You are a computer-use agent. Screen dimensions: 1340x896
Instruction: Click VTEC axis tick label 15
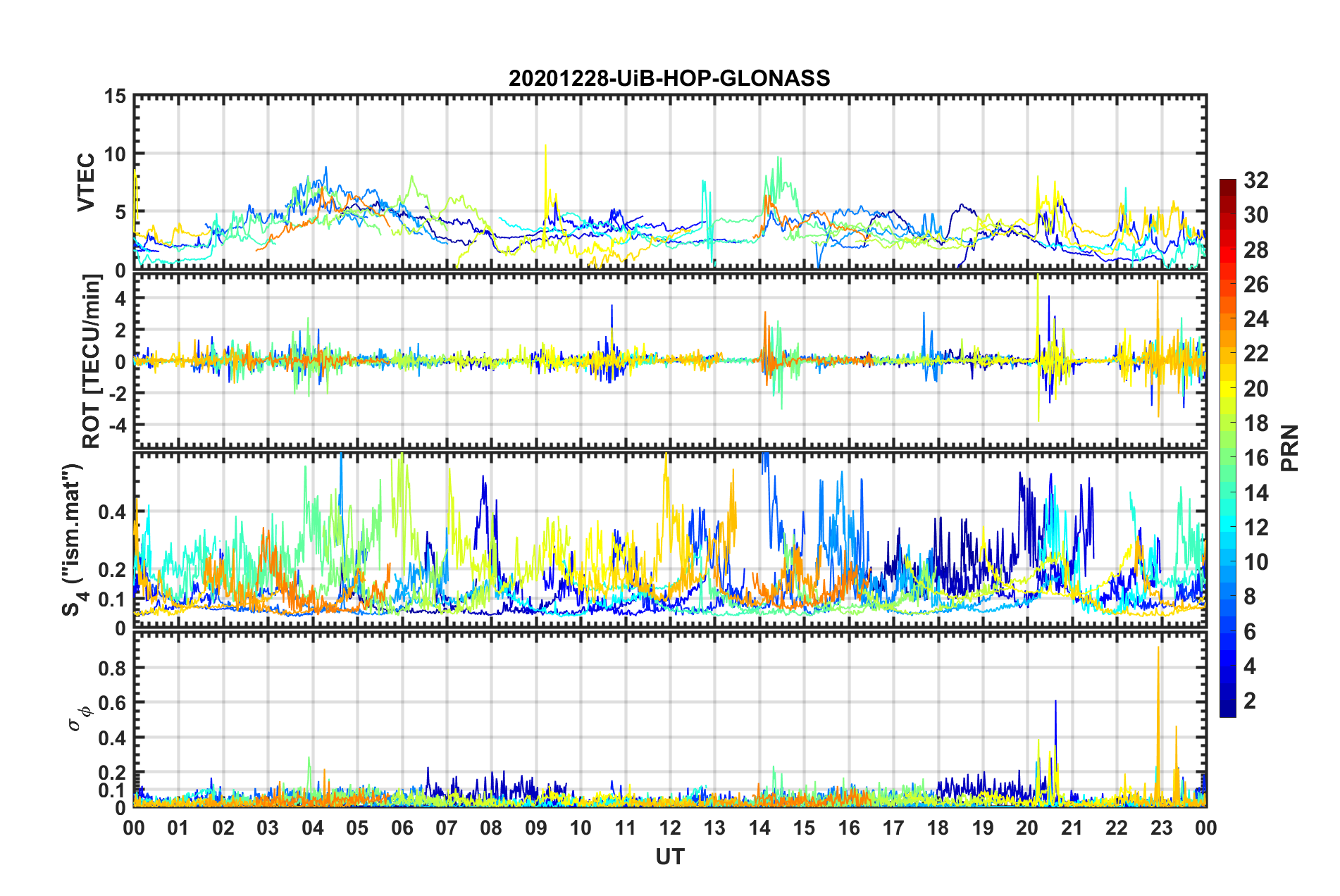pyautogui.click(x=115, y=96)
